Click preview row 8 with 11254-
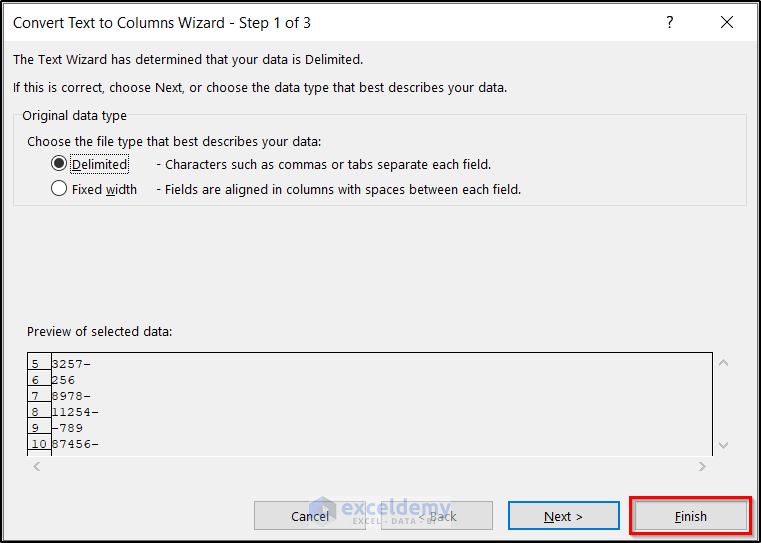This screenshot has height=543, width=761. click(75, 412)
